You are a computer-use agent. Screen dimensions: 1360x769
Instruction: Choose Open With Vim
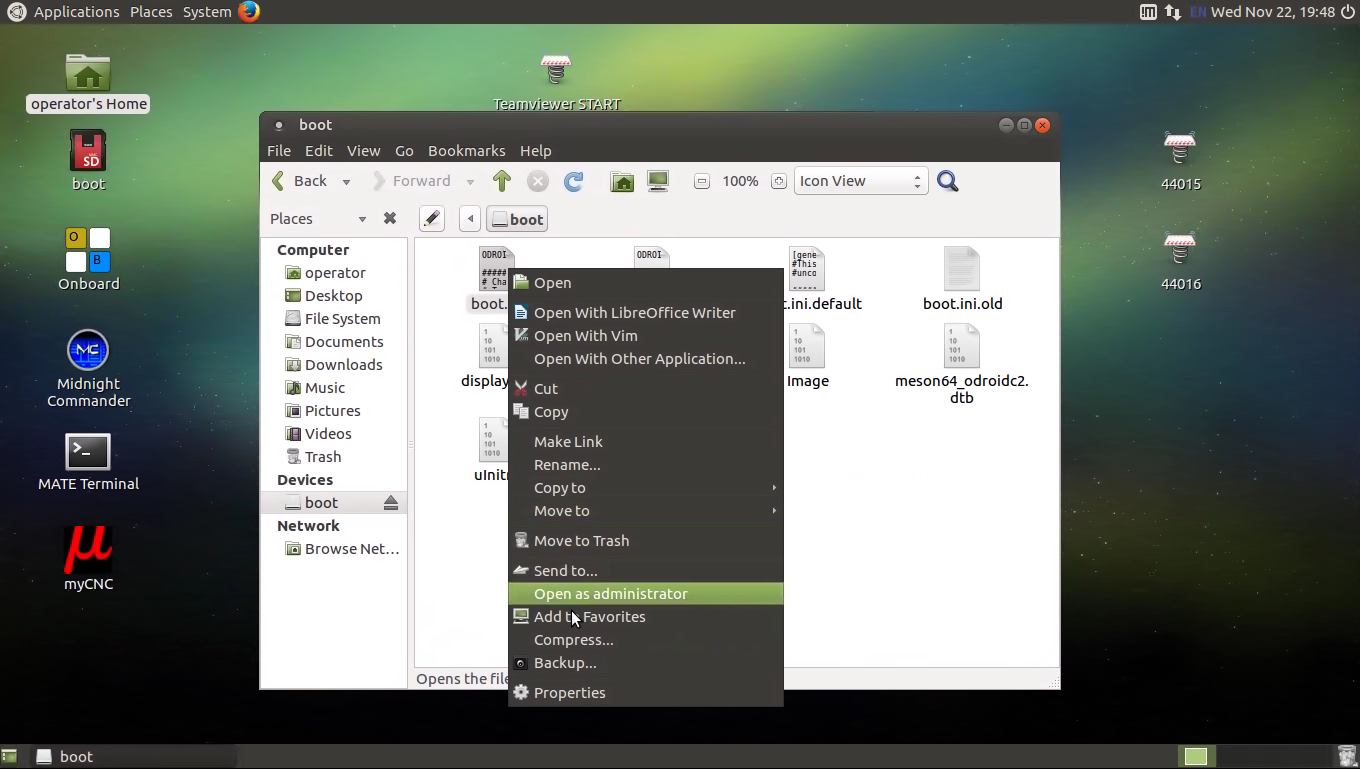[585, 336]
